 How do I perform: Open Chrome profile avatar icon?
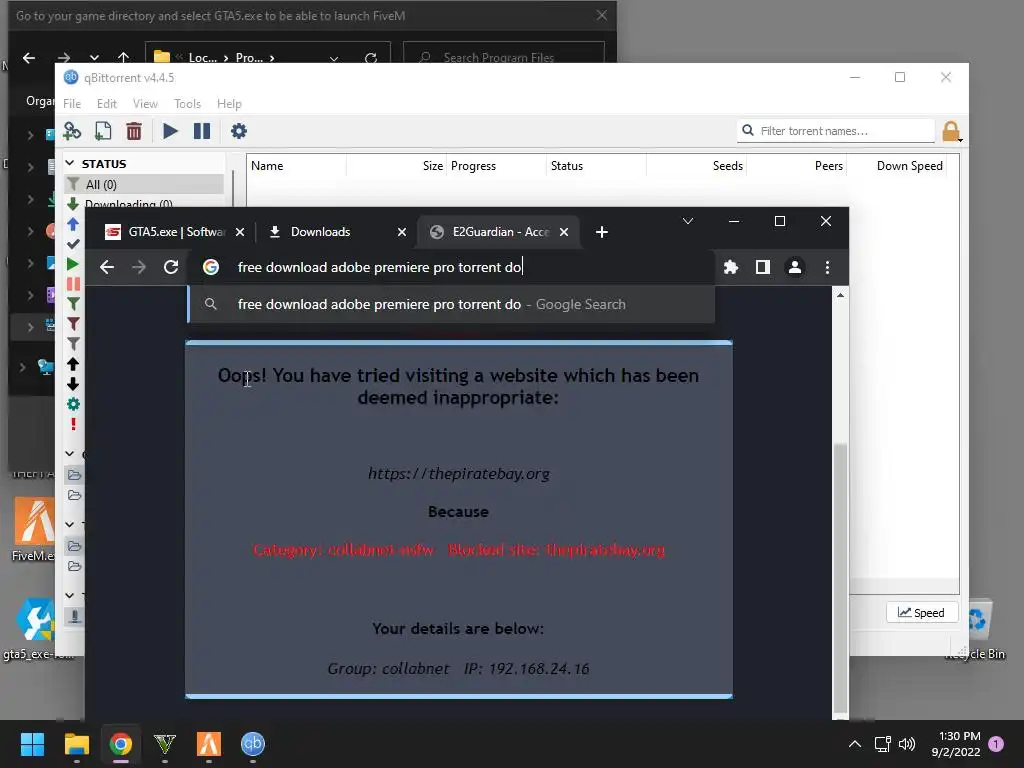(x=795, y=266)
